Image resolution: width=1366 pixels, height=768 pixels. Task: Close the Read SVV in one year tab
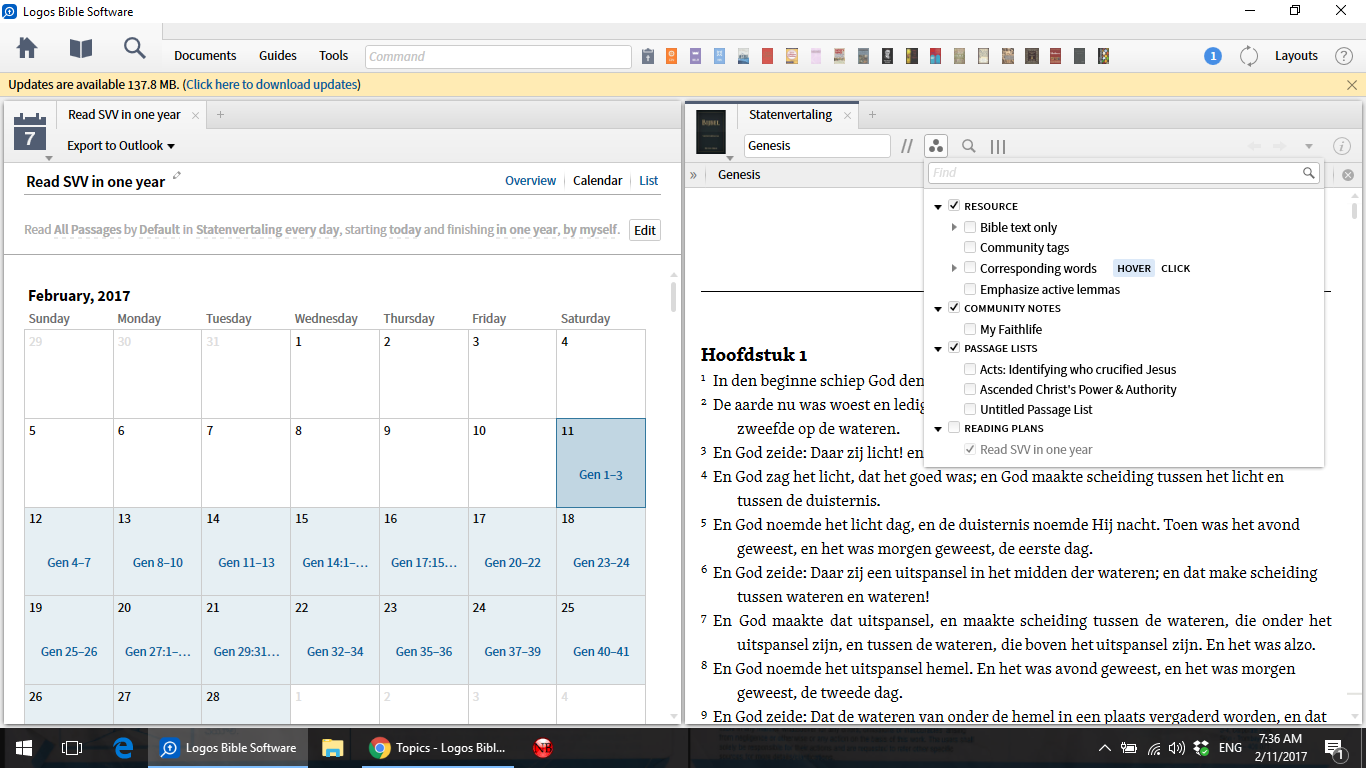point(196,116)
